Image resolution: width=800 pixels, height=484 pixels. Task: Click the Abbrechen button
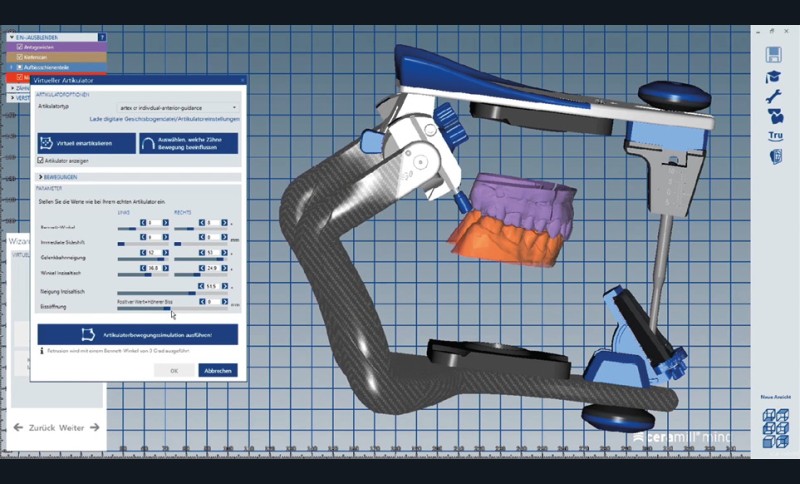(x=218, y=370)
